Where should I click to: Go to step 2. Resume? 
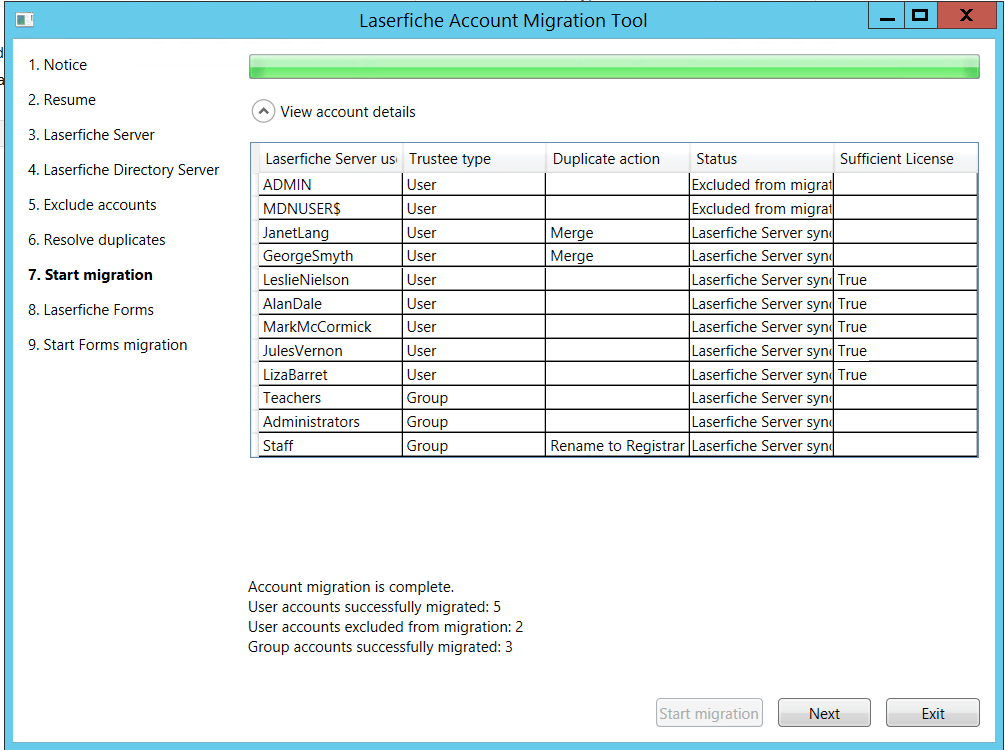pyautogui.click(x=62, y=100)
